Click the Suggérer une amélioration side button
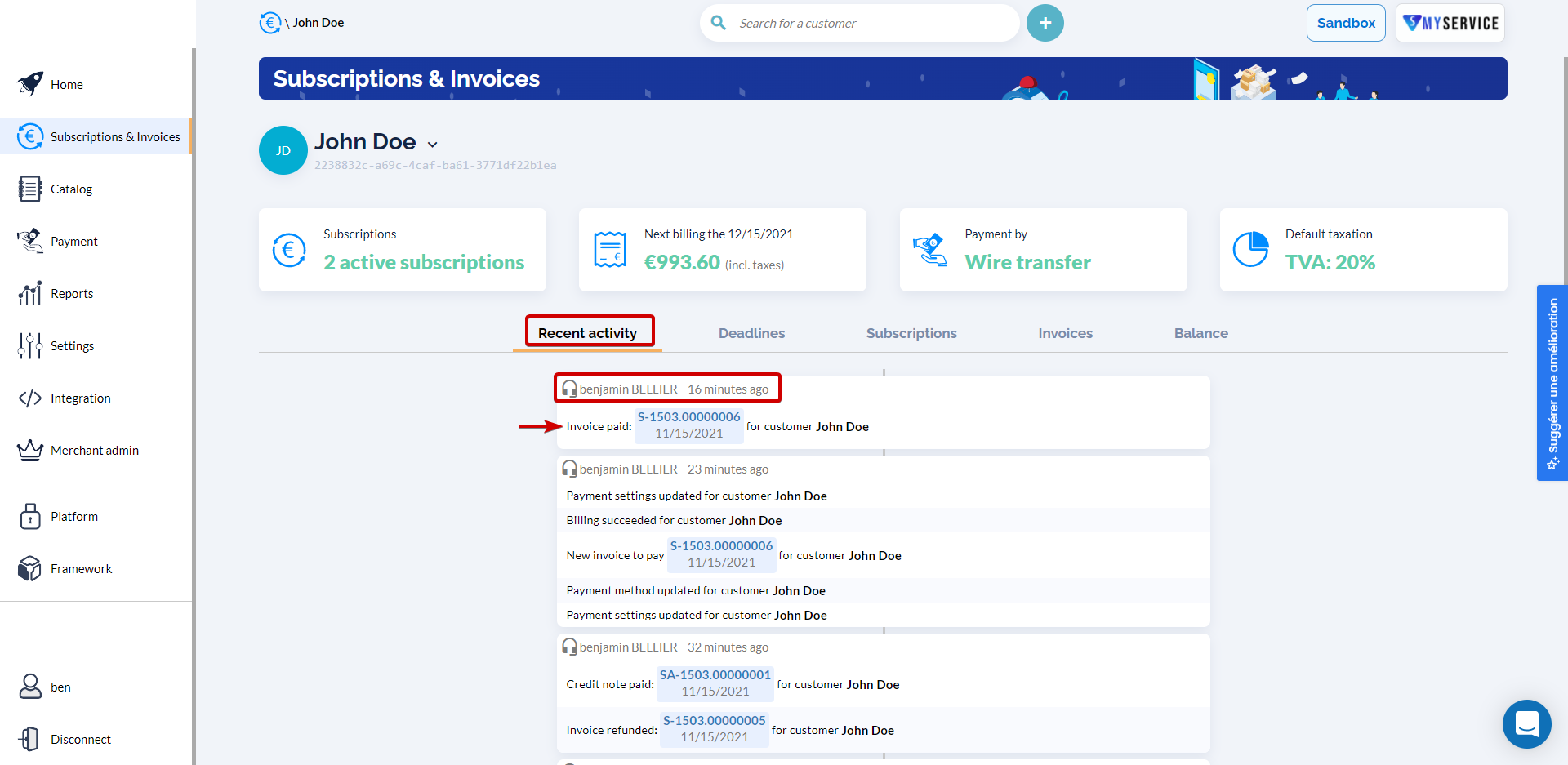The height and width of the screenshot is (765, 1568). (x=1552, y=383)
